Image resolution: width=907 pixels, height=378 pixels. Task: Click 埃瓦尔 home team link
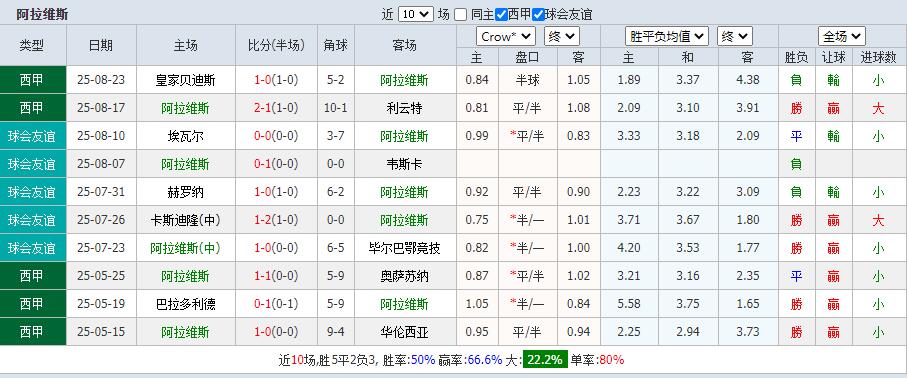(185, 136)
